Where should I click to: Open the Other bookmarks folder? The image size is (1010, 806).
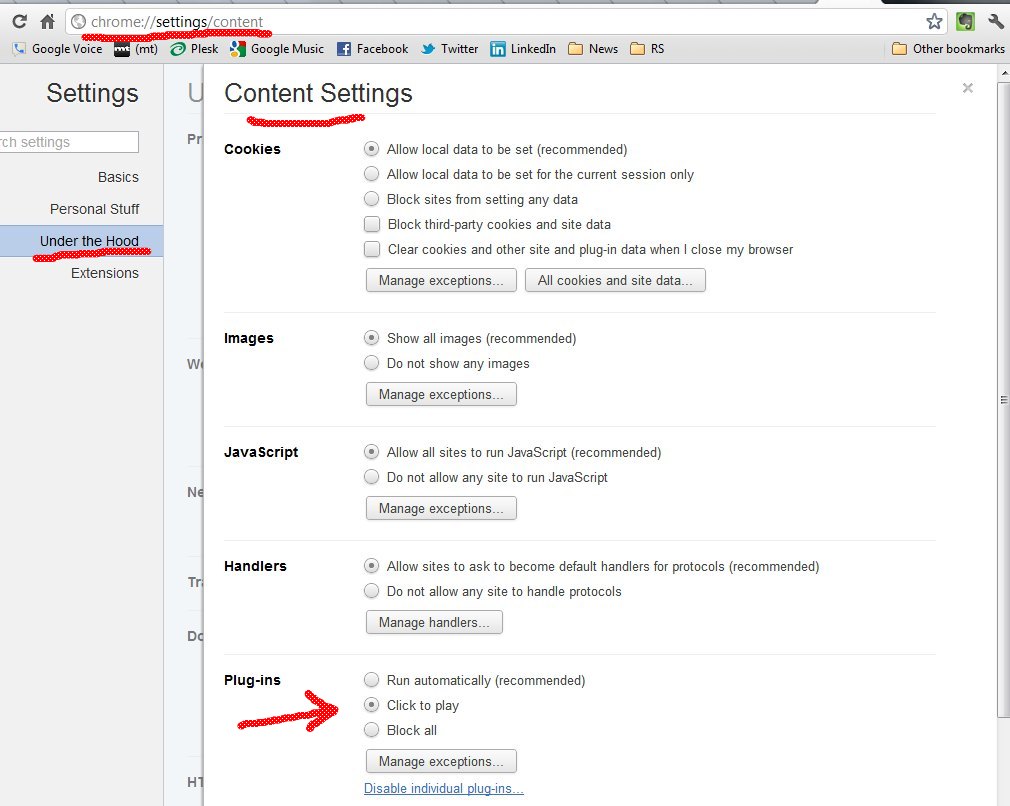pyautogui.click(x=947, y=48)
